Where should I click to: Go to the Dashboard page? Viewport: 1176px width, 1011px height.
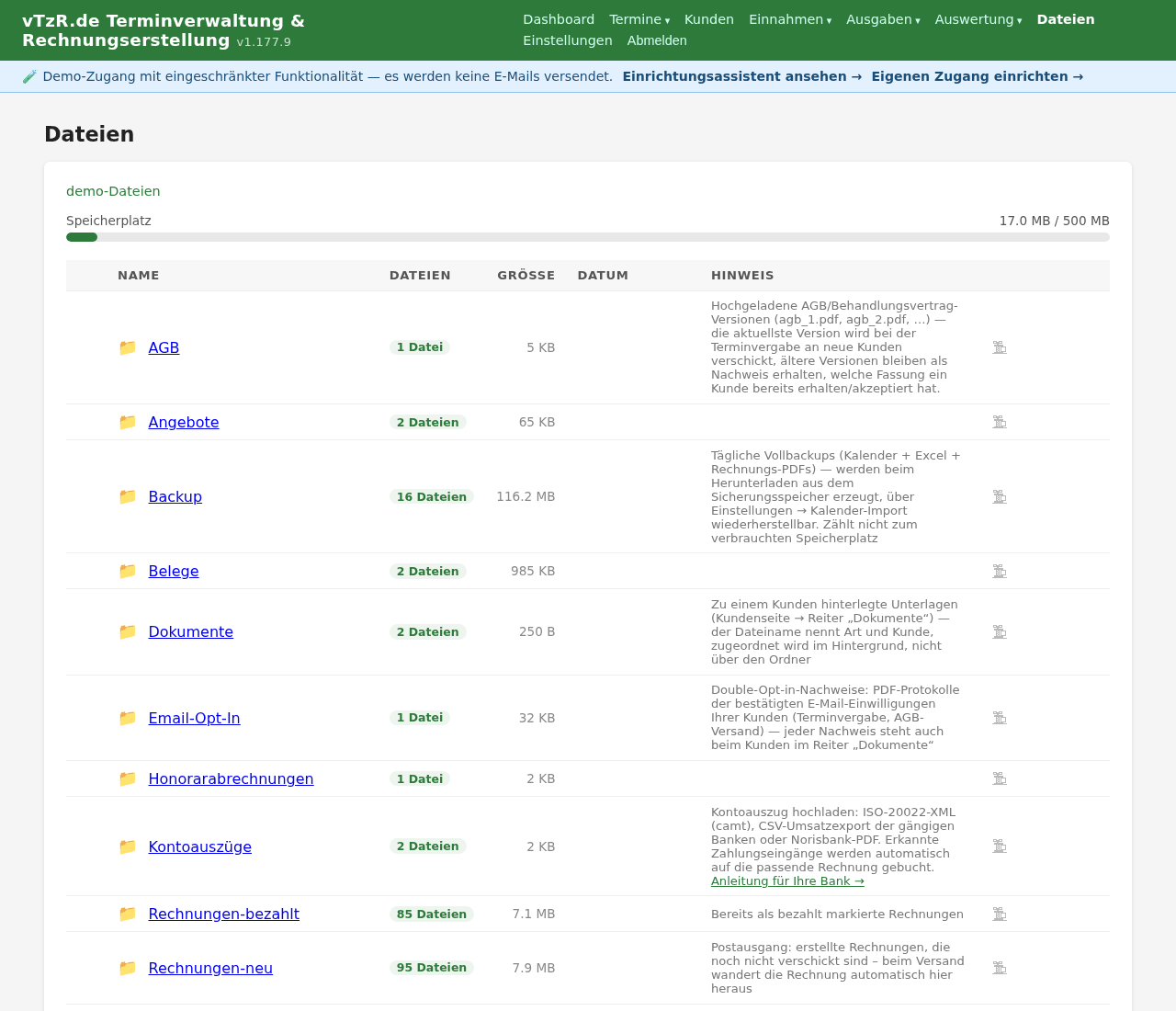[x=559, y=19]
